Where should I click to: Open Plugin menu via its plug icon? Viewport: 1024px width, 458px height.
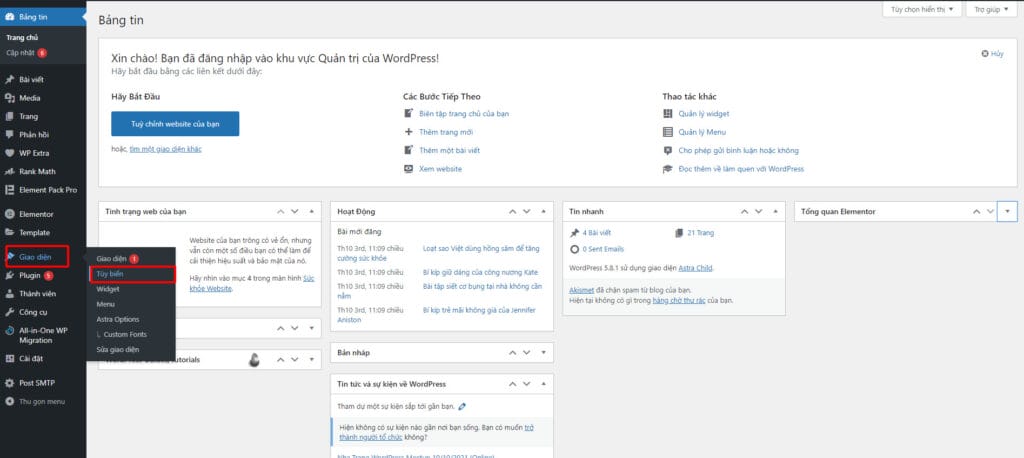coord(9,276)
